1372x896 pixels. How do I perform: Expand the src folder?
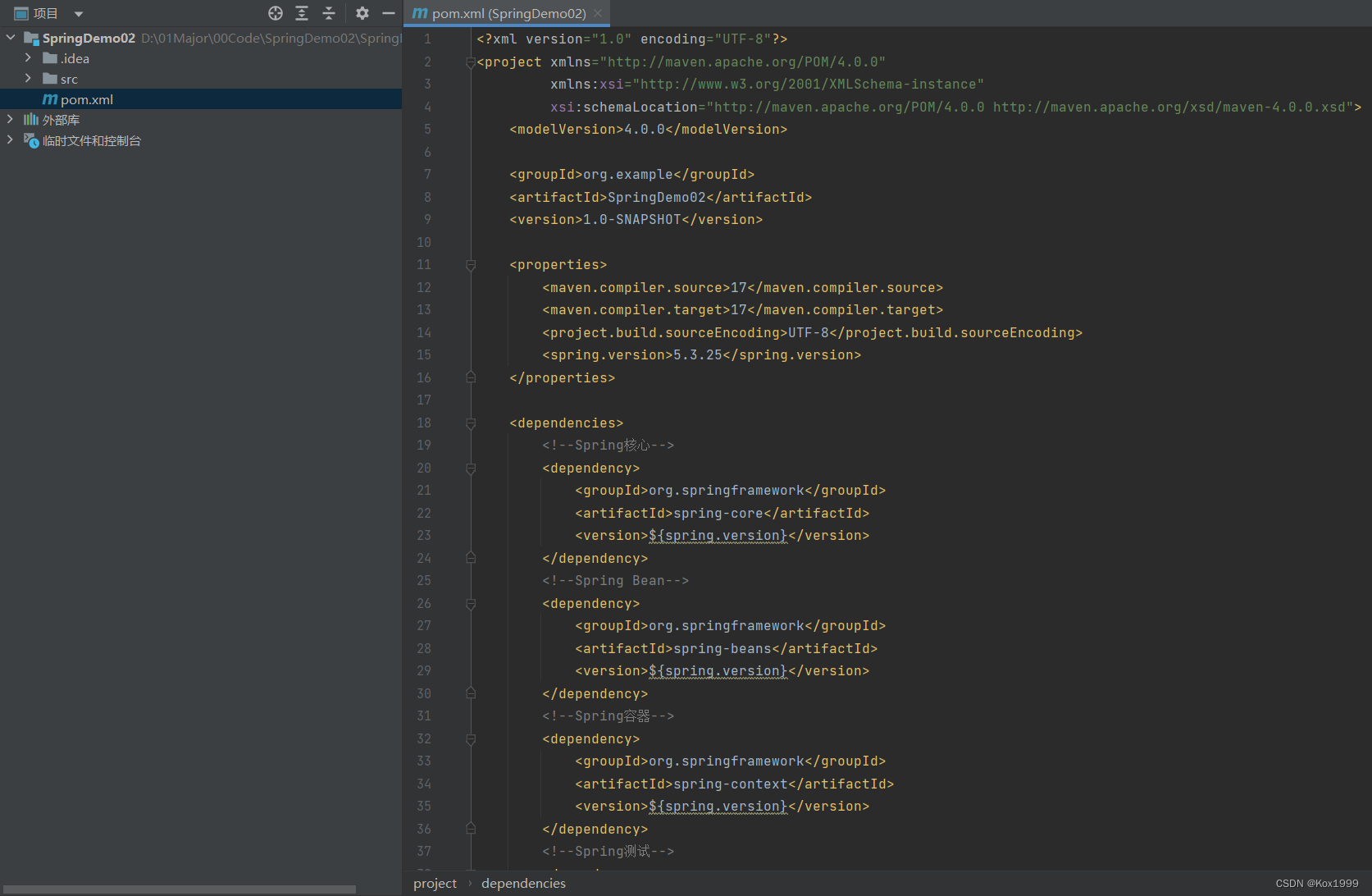(28, 78)
